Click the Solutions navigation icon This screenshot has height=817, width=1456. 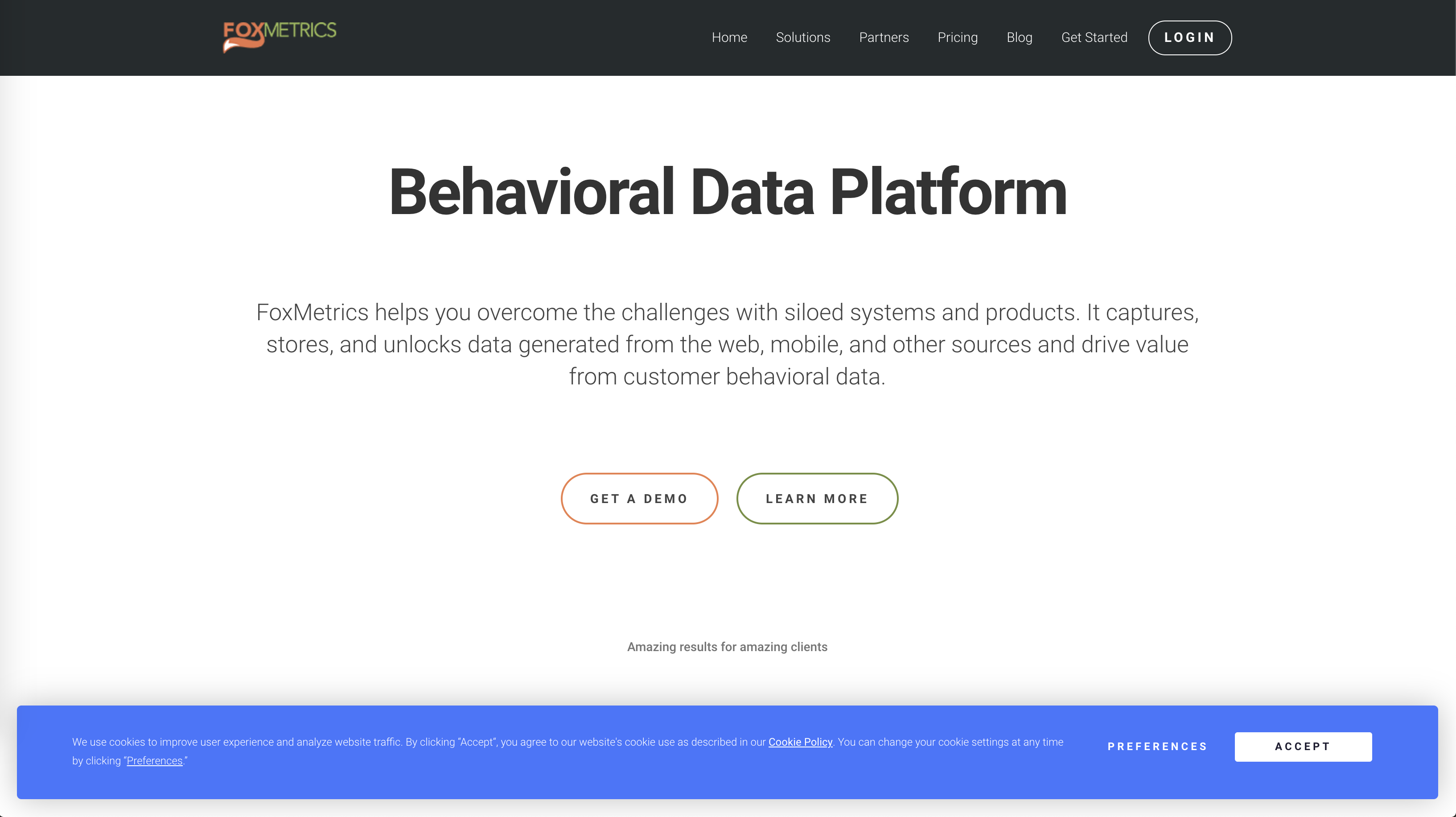803,37
